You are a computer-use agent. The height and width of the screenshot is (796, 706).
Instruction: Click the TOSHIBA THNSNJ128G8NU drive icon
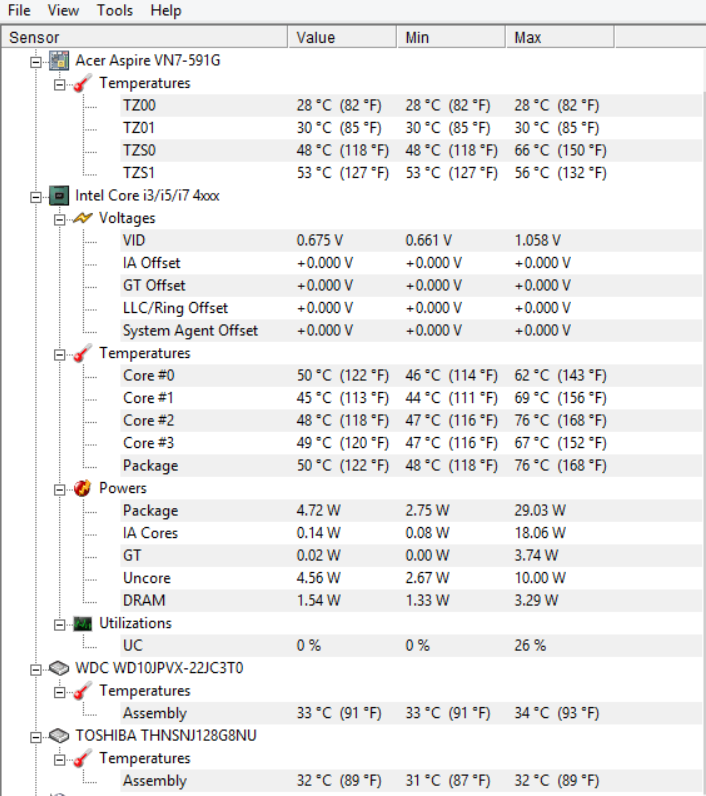(59, 736)
